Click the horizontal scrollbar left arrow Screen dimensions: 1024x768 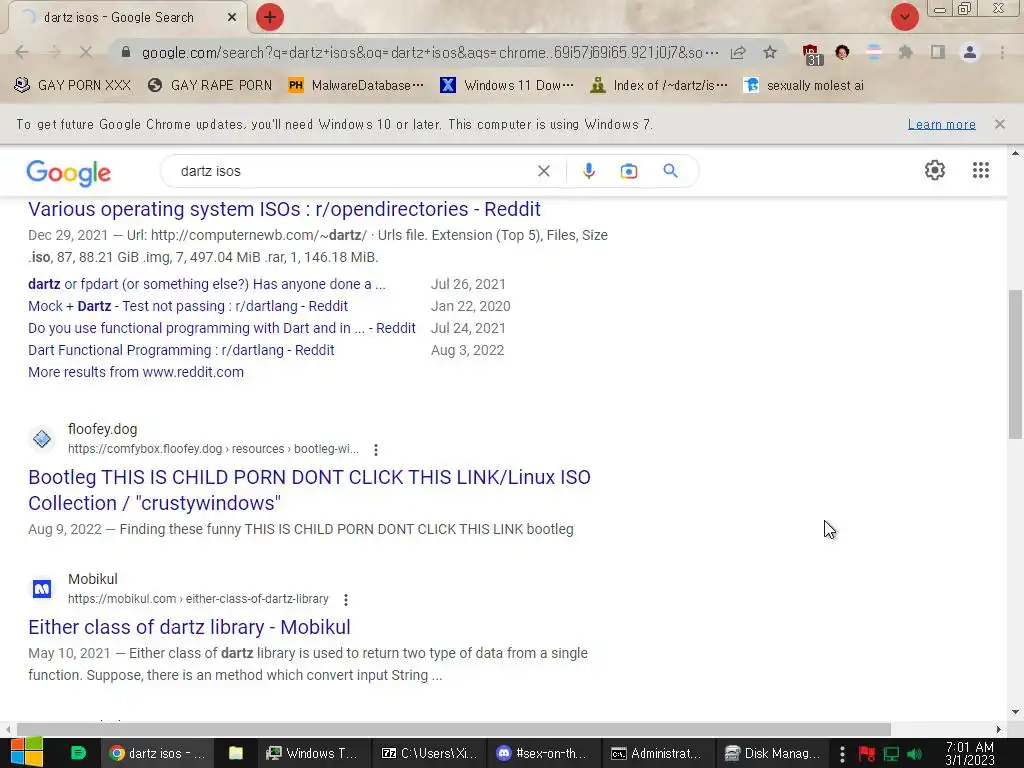click(8, 729)
